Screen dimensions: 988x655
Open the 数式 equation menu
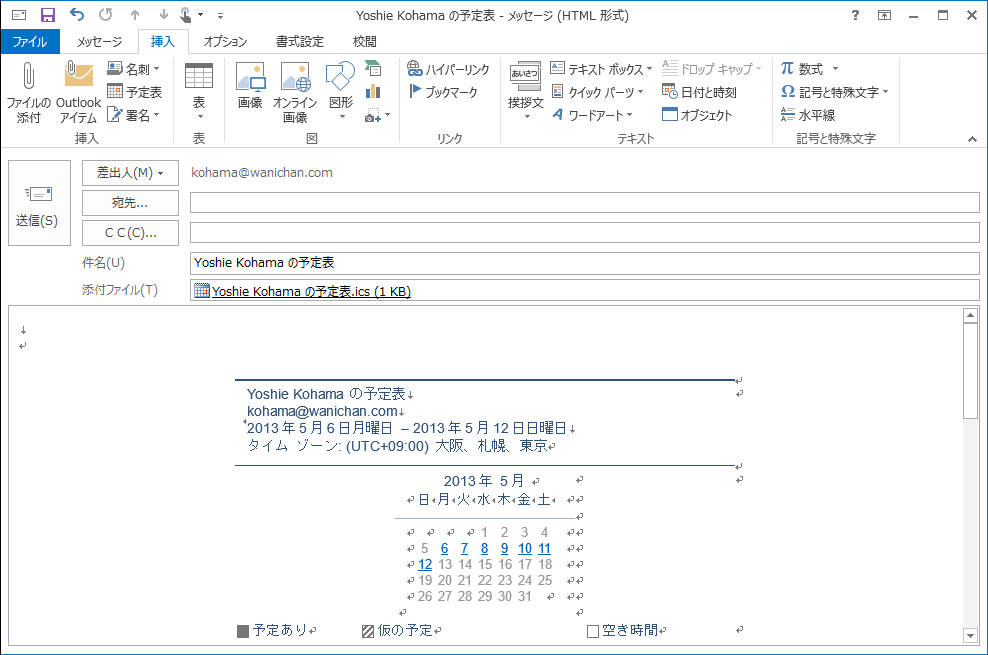pyautogui.click(x=810, y=69)
